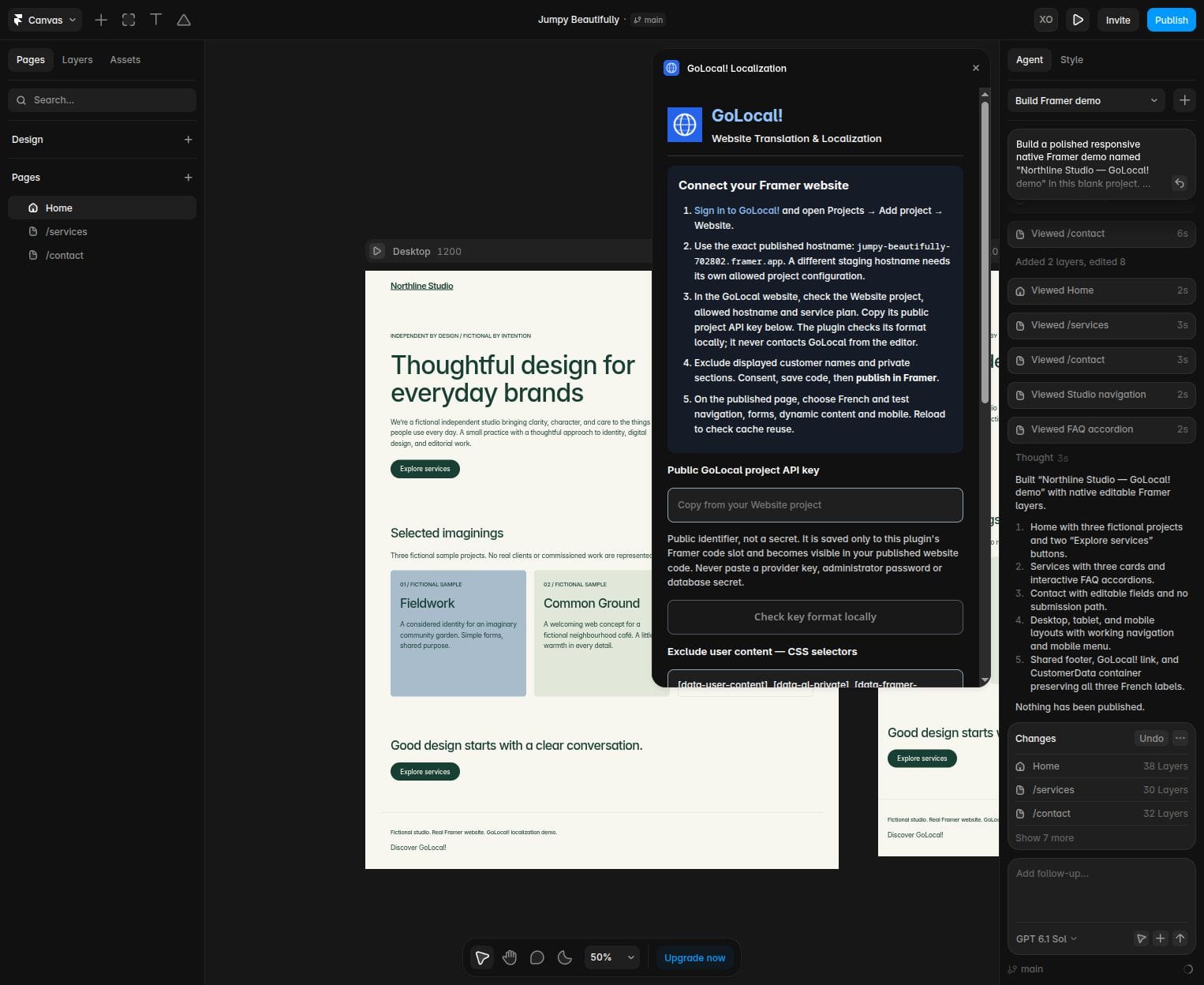1204x985 pixels.
Task: Switch to the Layers tab
Action: (x=77, y=60)
